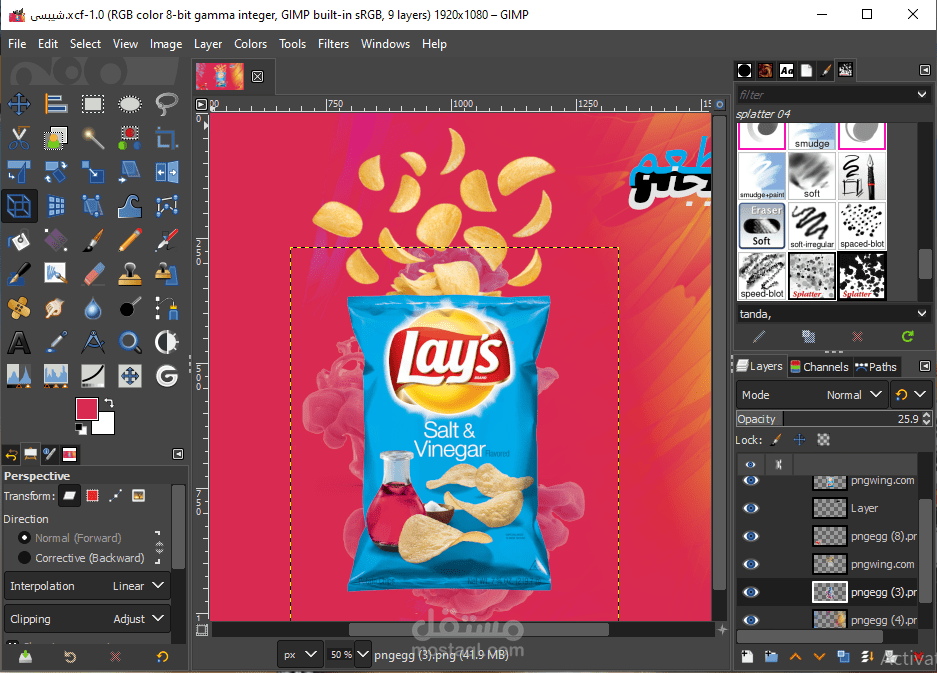
Task: Select the pngegg (3).png layer row
Action: pyautogui.click(x=827, y=592)
